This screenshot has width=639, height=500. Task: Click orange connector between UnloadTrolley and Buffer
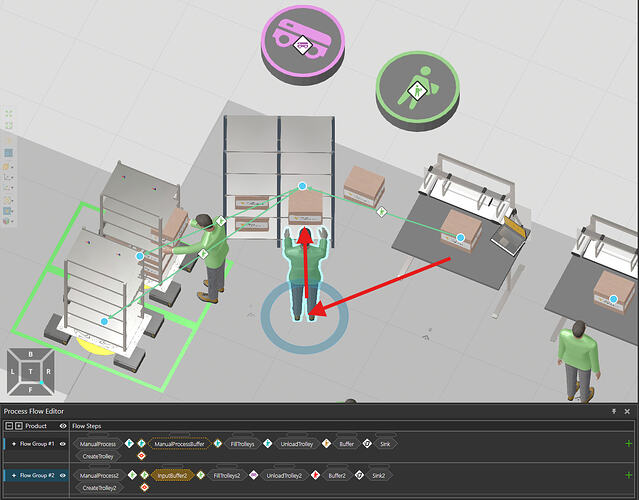tap(326, 443)
